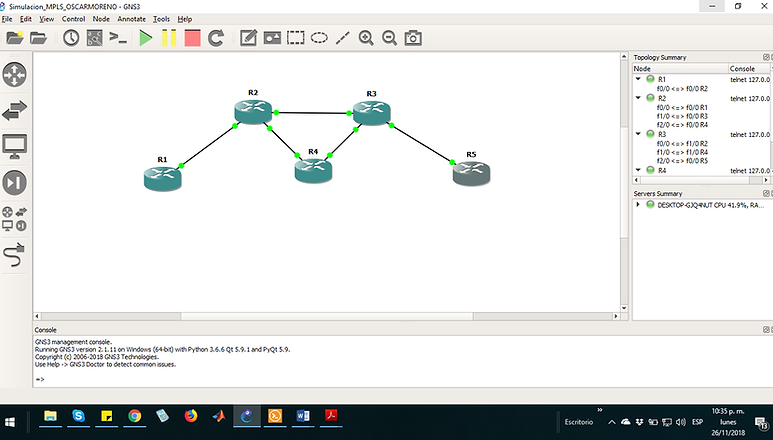The image size is (773, 440).
Task: Toggle show/hide interface labels
Action: 95,38
